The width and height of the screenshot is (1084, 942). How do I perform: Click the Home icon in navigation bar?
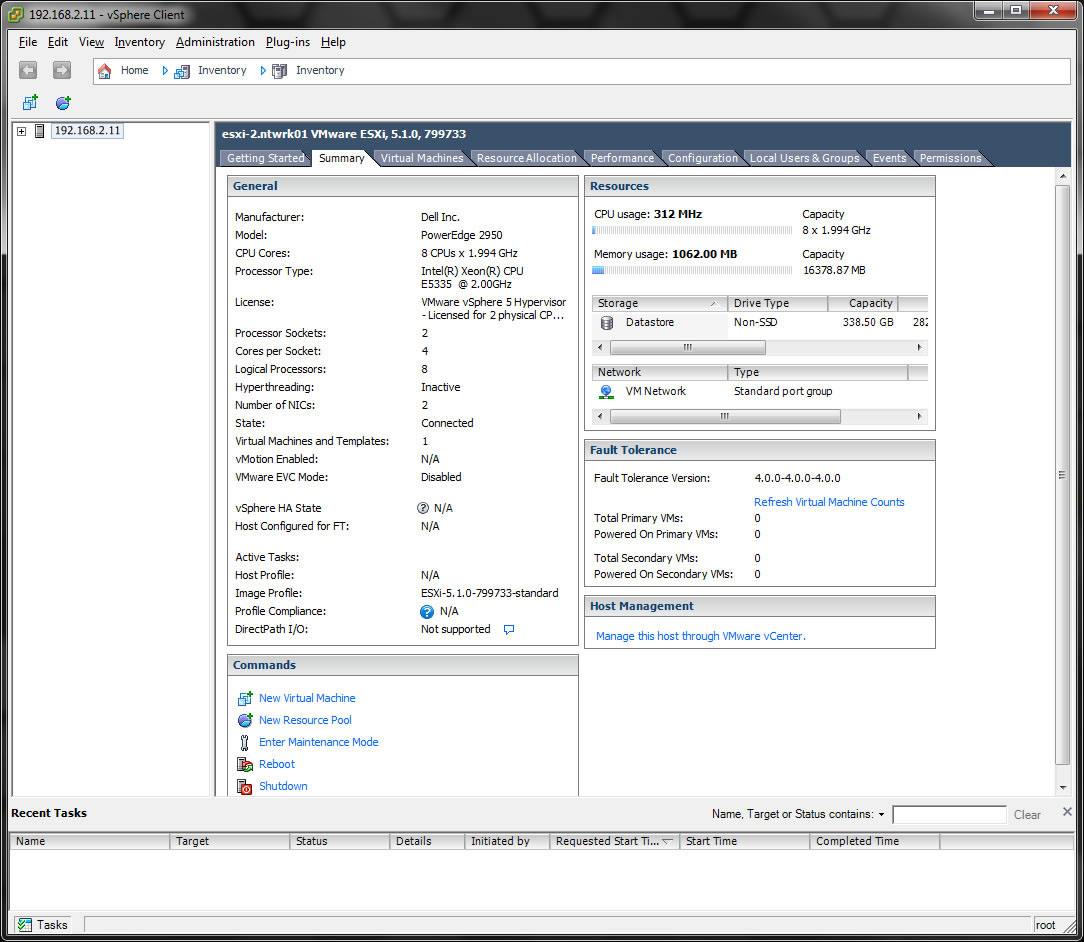[x=104, y=70]
